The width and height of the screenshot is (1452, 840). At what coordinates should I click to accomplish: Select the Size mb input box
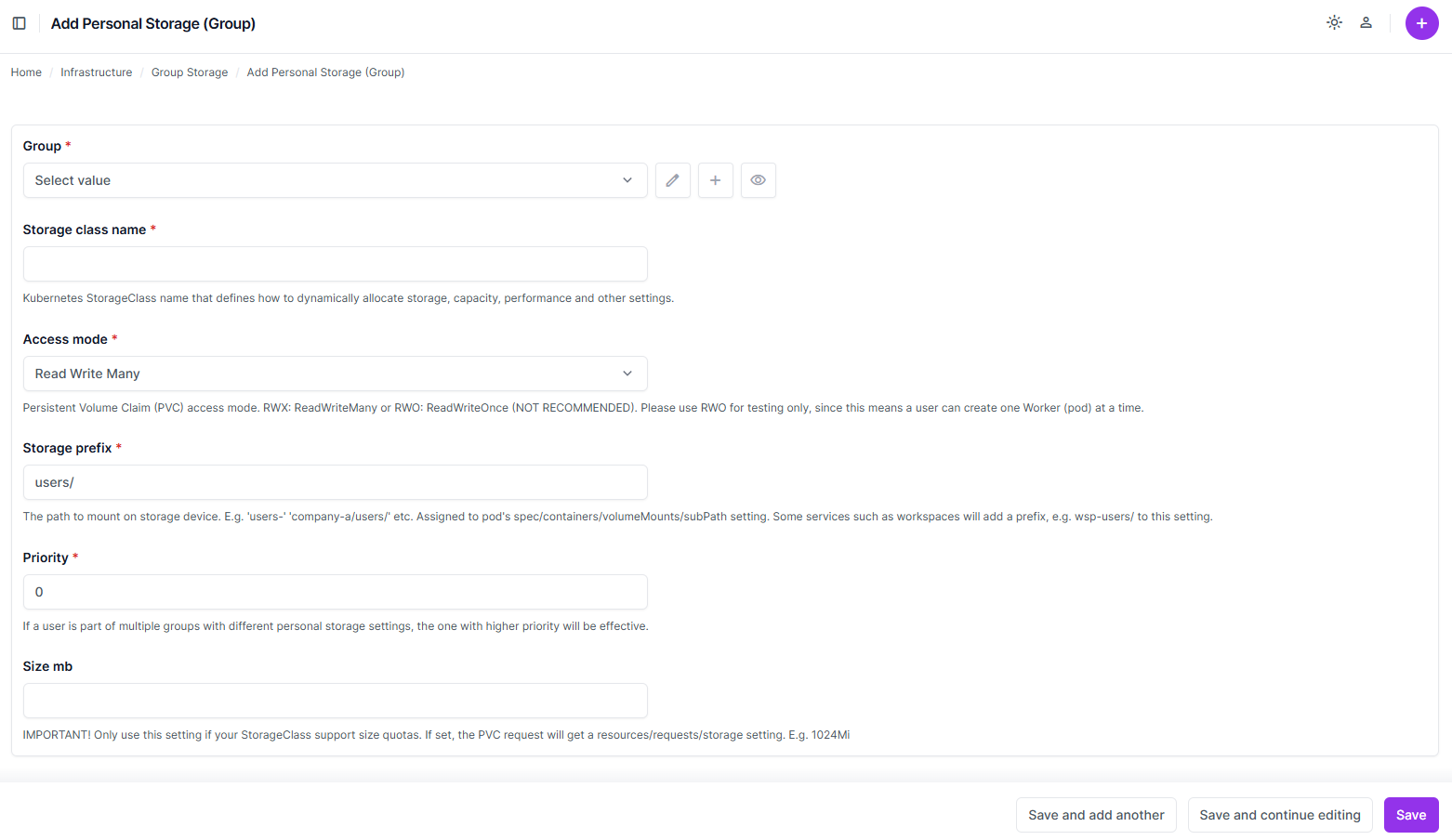click(x=335, y=701)
